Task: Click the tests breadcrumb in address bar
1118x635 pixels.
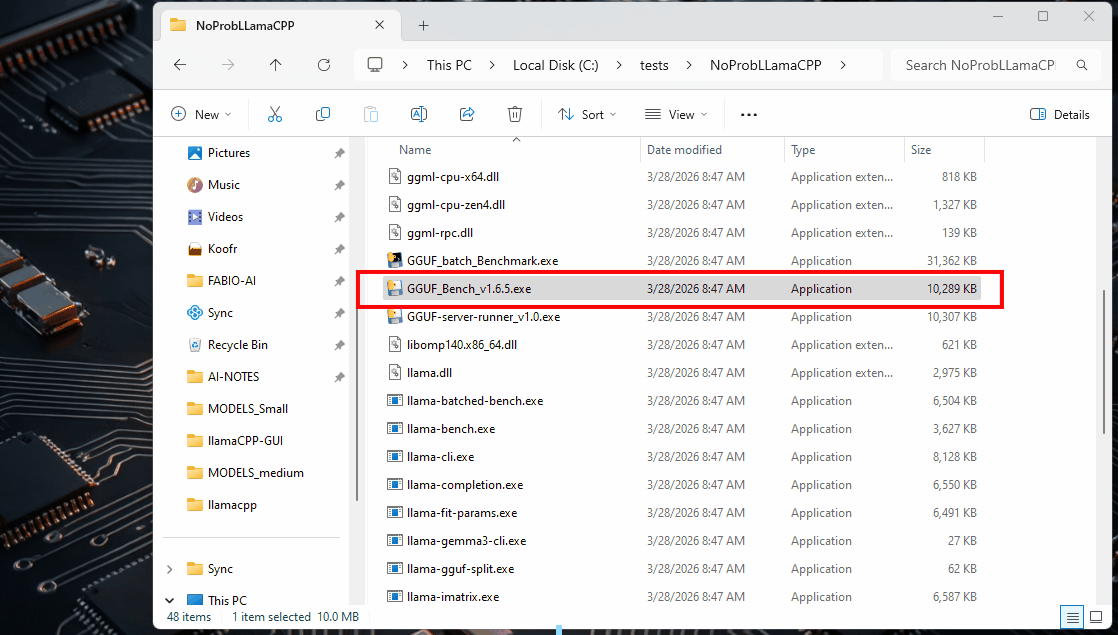Action: coord(654,65)
